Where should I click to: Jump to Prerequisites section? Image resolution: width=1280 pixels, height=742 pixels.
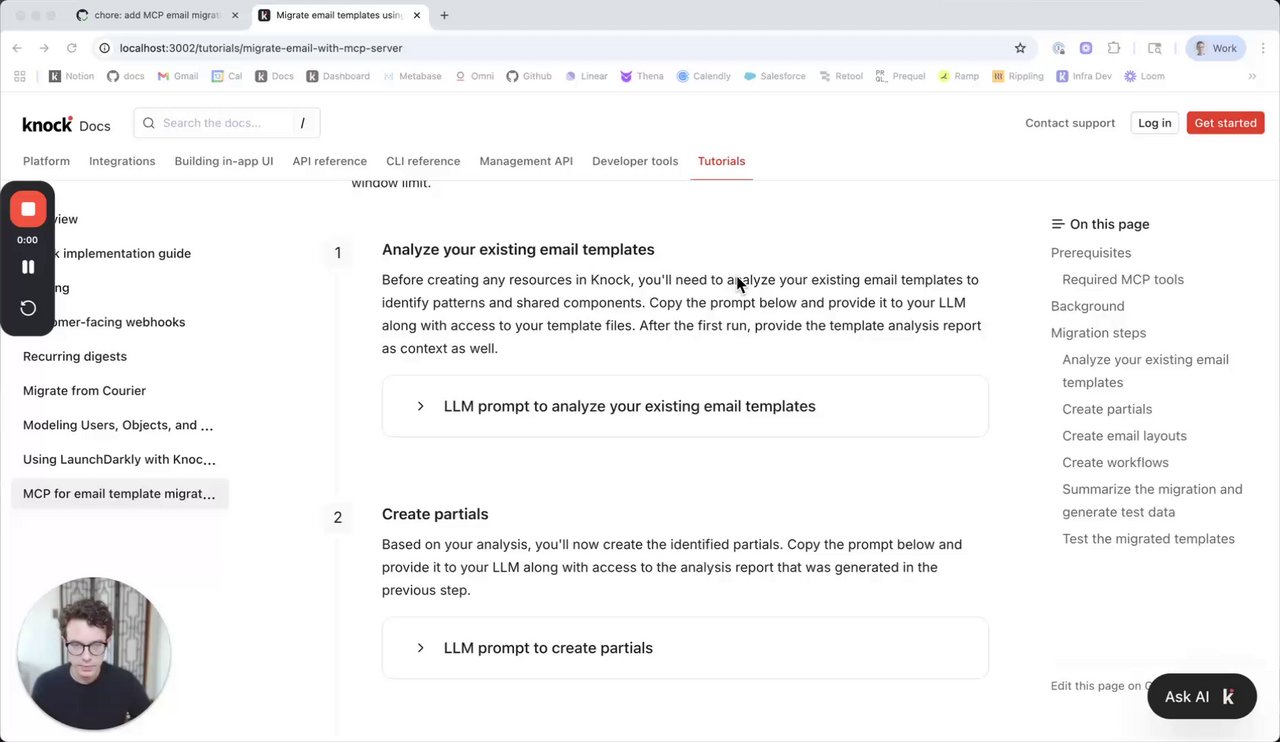pos(1091,253)
